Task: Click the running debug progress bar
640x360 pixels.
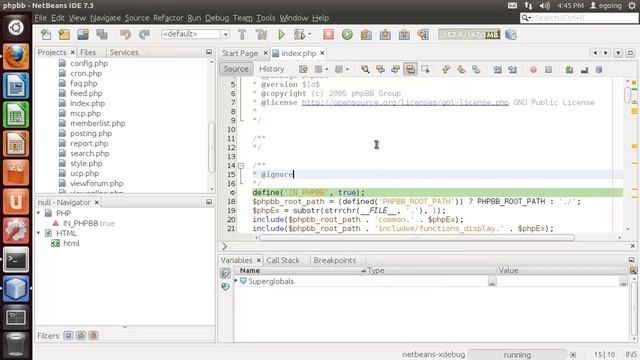Action: click(x=517, y=355)
